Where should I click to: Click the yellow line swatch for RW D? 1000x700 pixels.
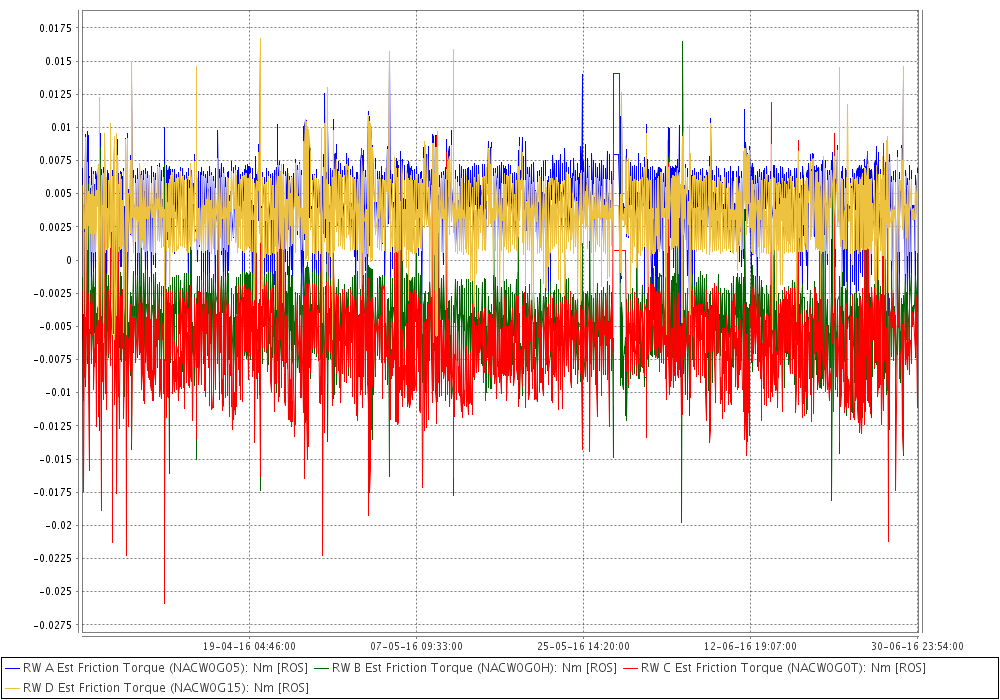[13, 688]
